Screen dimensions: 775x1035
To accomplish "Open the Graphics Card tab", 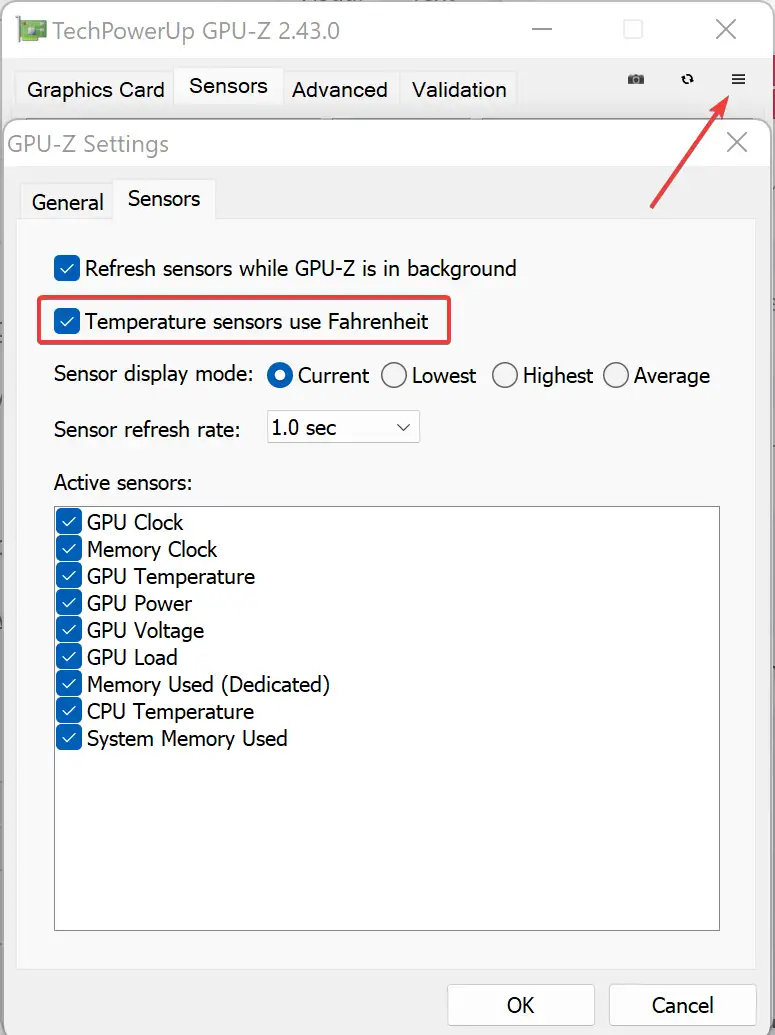I will (95, 89).
